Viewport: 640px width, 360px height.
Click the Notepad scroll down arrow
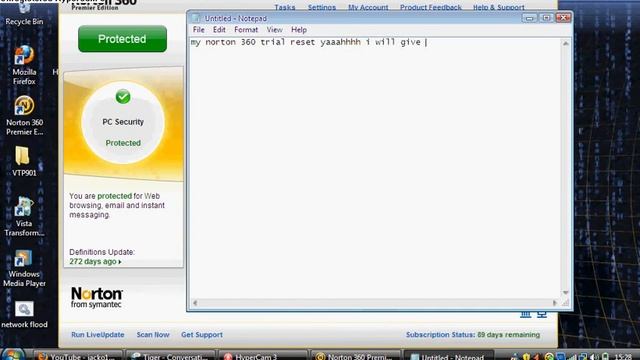point(566,293)
